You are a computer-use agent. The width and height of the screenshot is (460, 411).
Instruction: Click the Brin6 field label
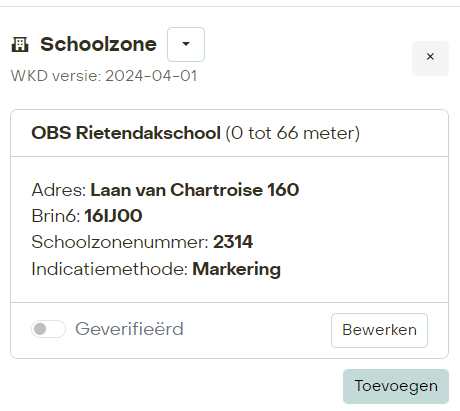pos(56,216)
